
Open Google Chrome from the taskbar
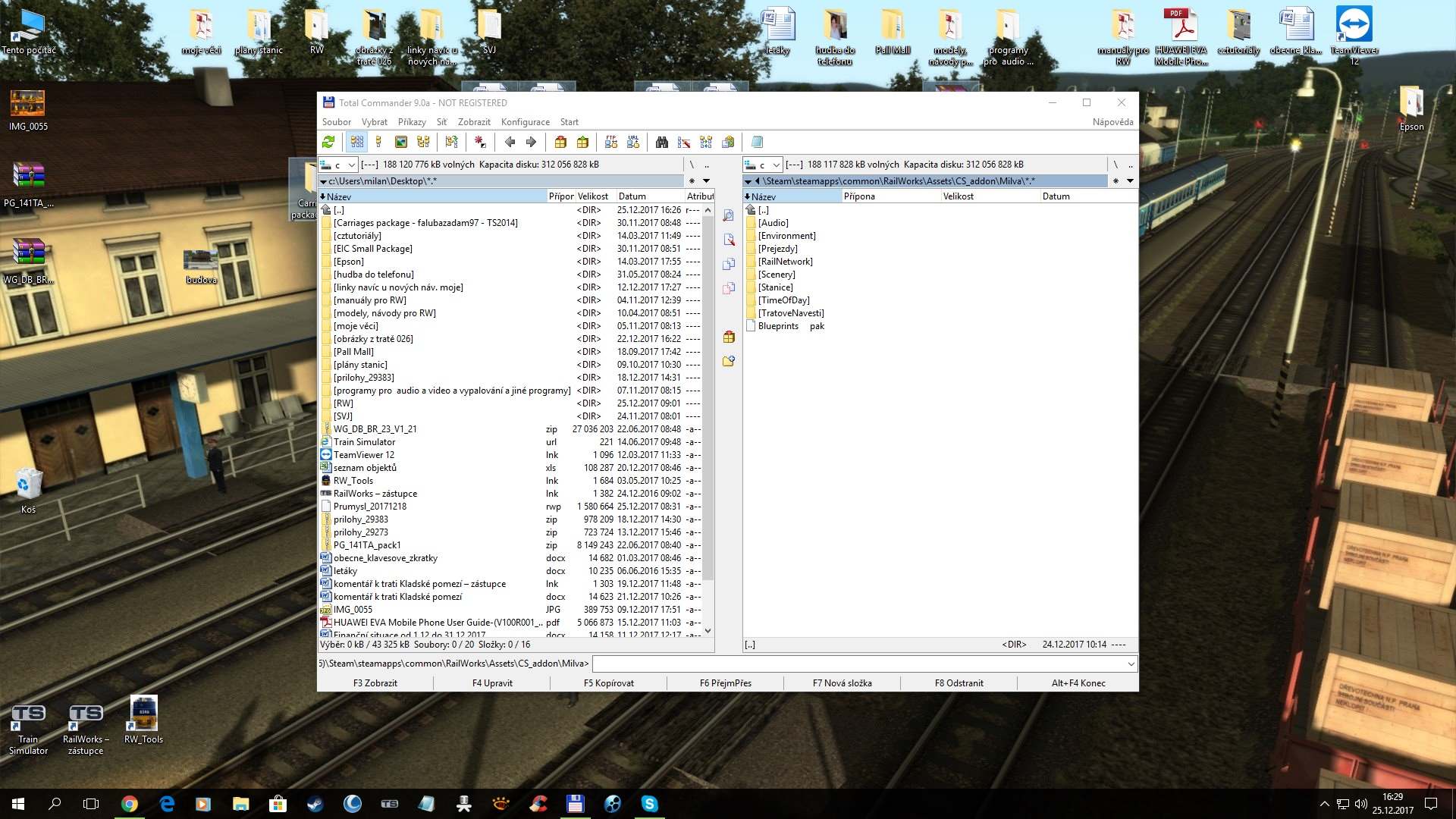pos(130,804)
